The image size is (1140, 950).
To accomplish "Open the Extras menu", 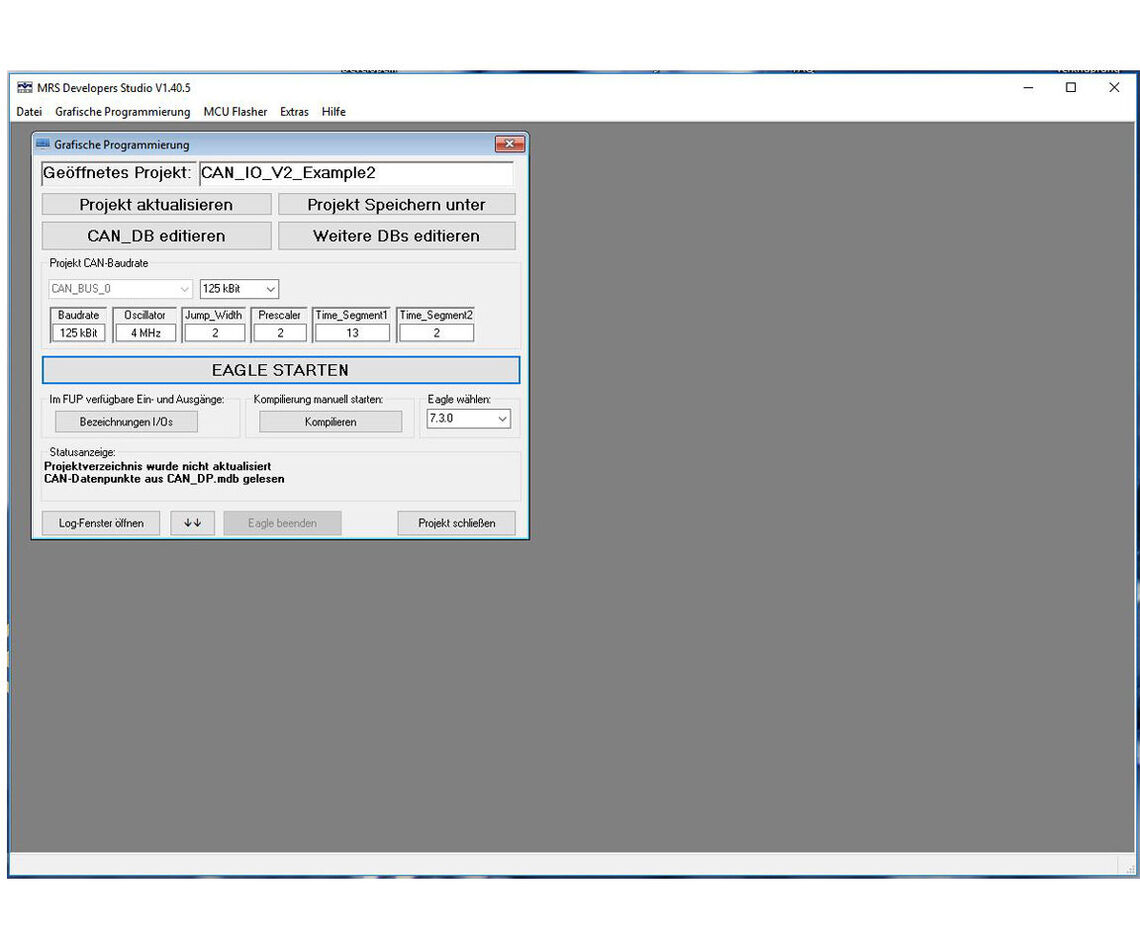I will [x=294, y=112].
